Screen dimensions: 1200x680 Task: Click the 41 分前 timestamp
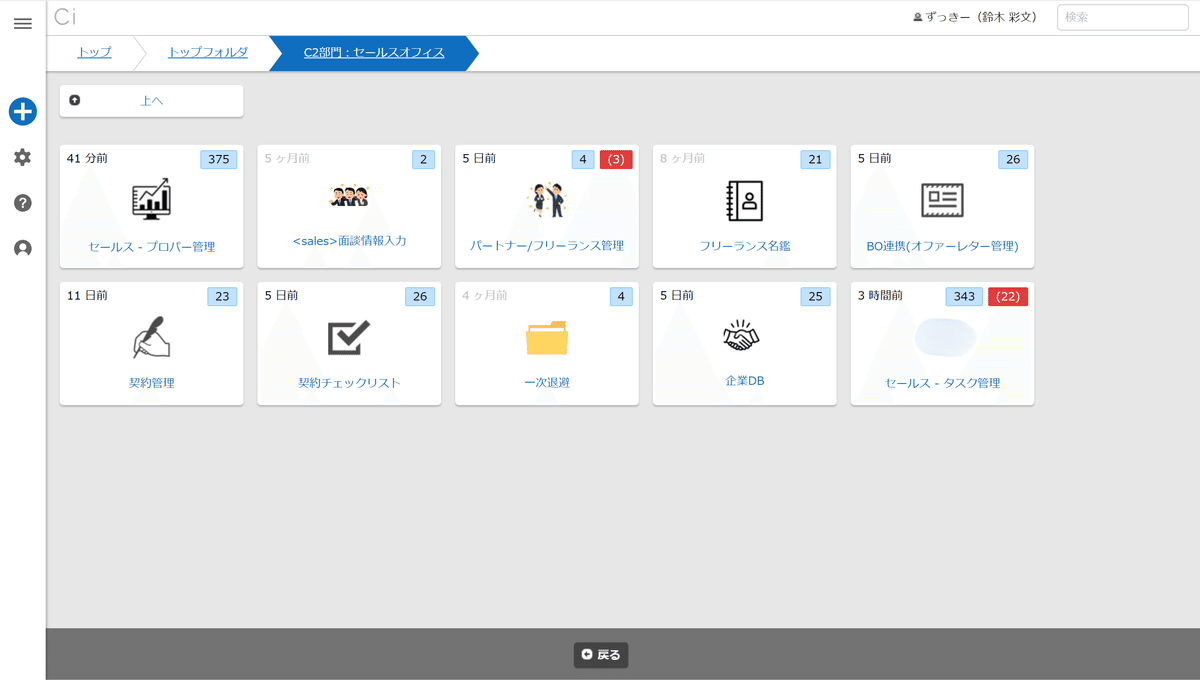87,158
